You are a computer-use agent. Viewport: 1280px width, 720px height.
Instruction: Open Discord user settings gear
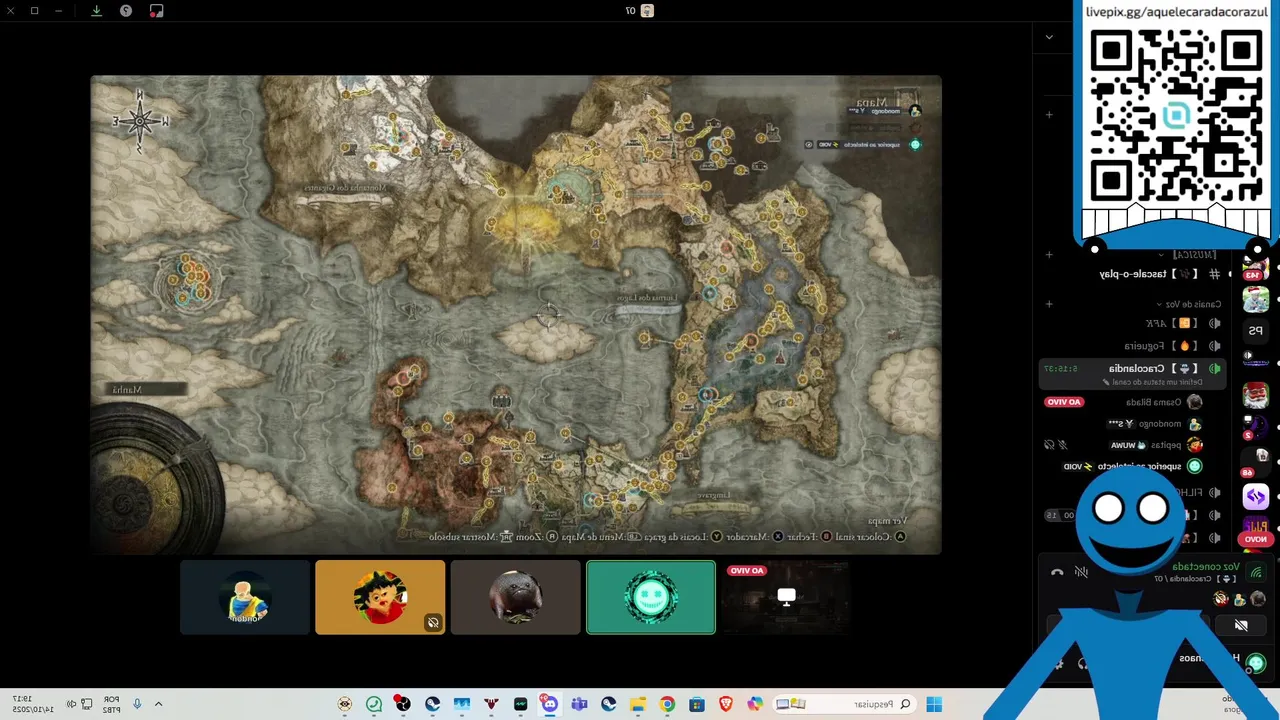(x=1058, y=663)
